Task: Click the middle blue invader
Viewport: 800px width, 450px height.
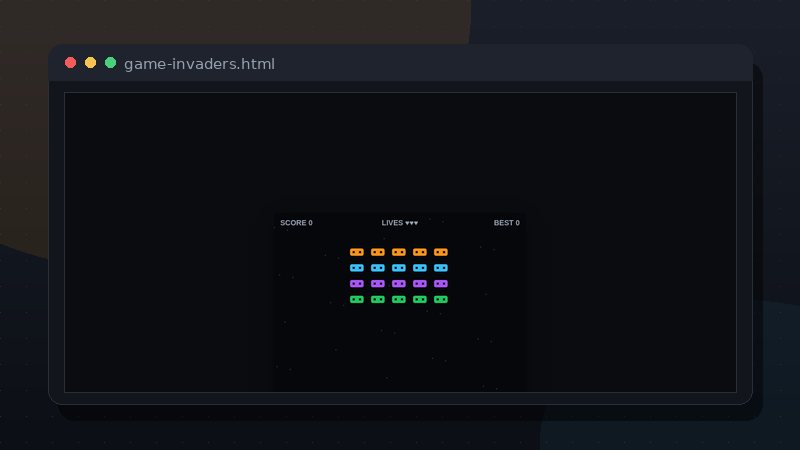Action: (398, 268)
